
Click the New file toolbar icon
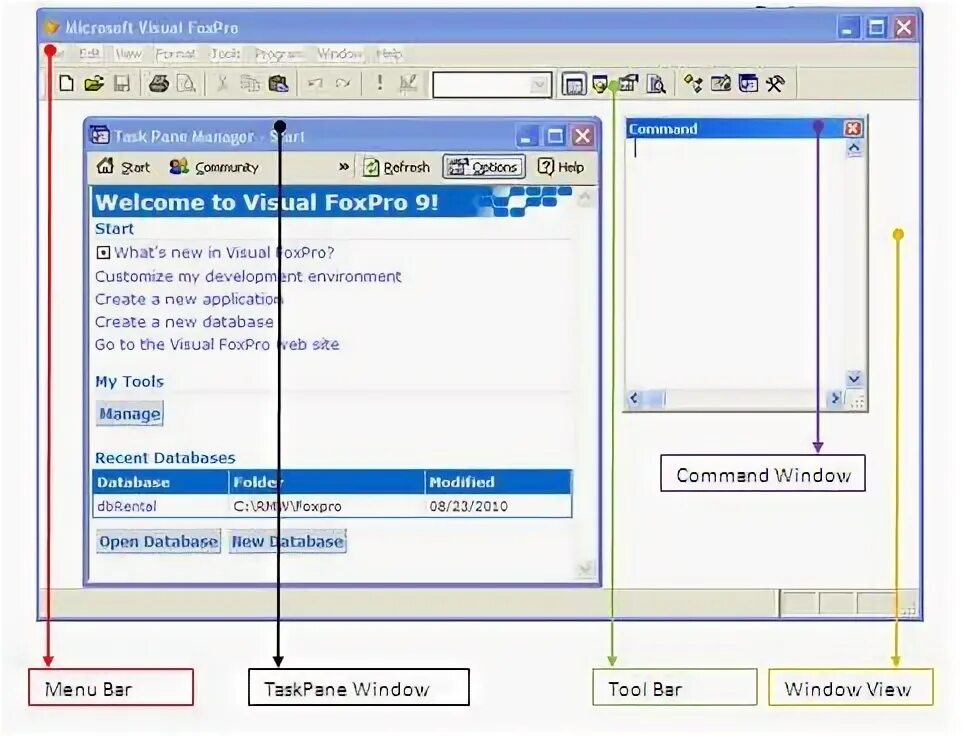[x=66, y=83]
